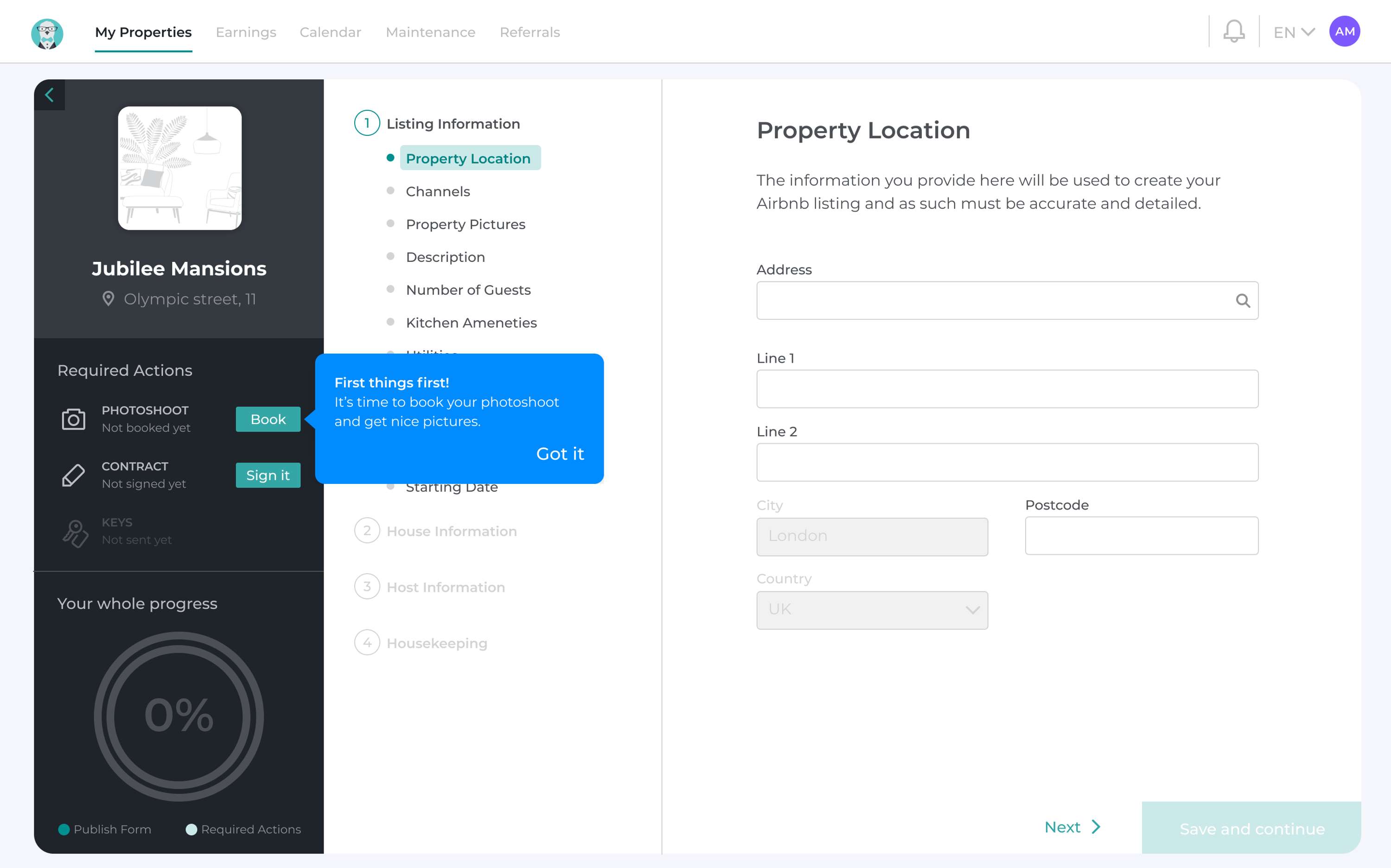Click the owl mascot logo
The height and width of the screenshot is (868, 1391).
47,33
